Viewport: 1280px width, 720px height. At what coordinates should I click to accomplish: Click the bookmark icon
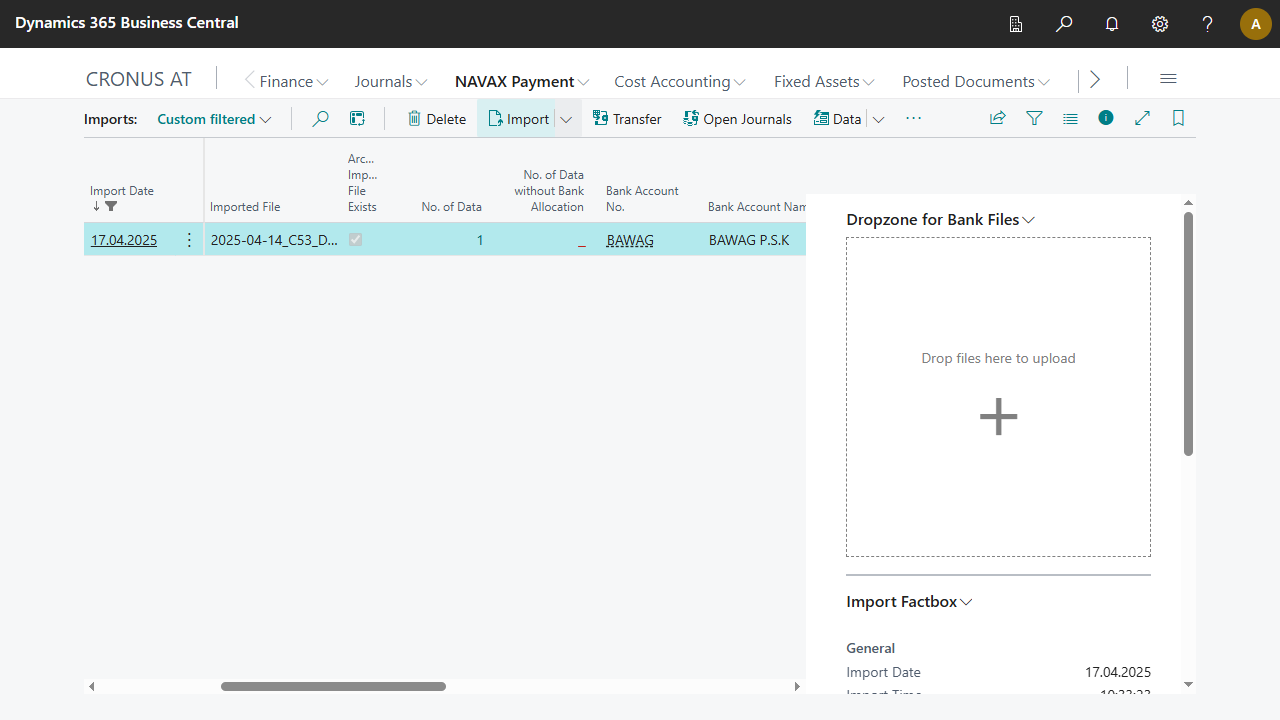pos(1178,118)
